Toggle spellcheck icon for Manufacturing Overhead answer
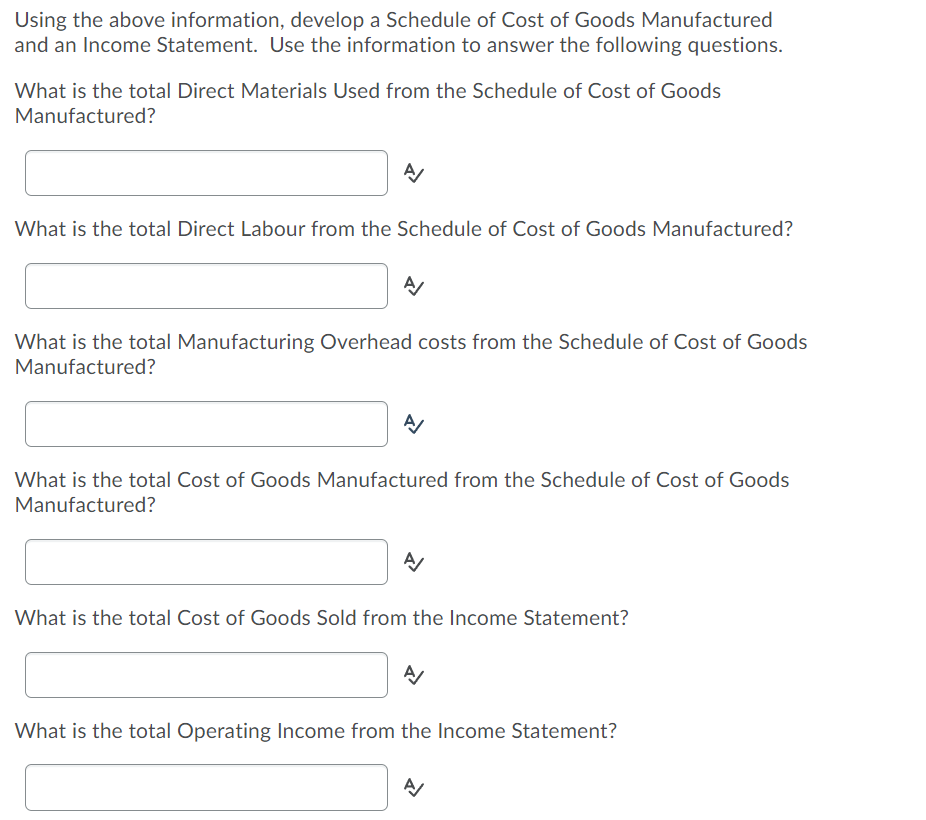926x820 pixels. pos(413,424)
